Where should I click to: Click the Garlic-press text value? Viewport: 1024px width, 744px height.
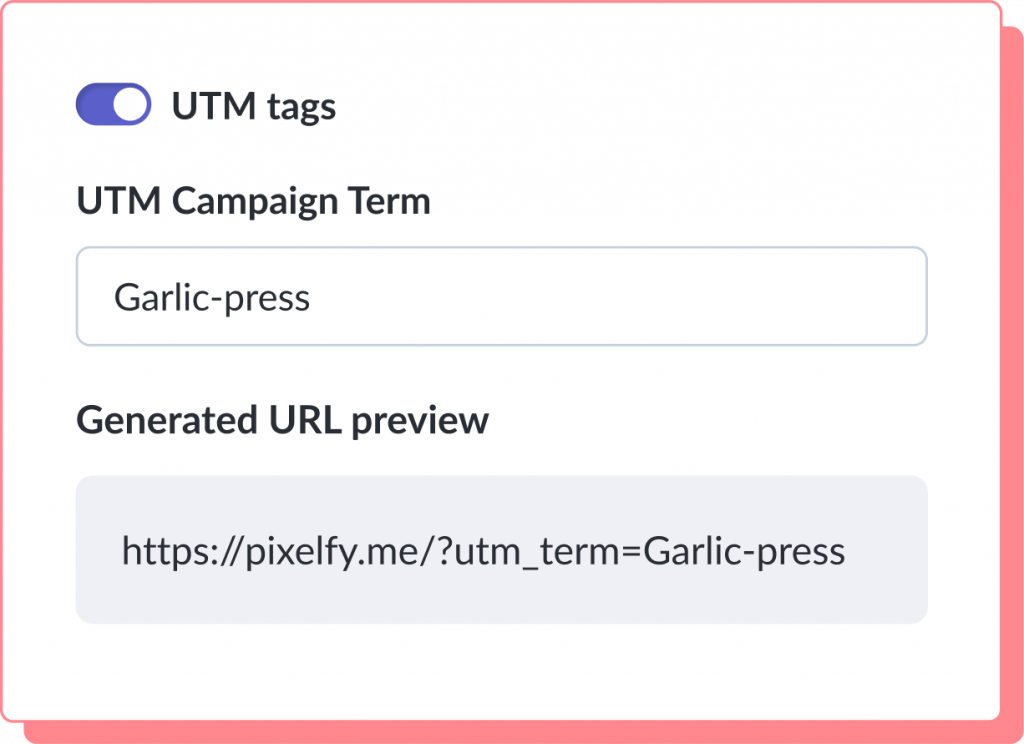click(210, 296)
